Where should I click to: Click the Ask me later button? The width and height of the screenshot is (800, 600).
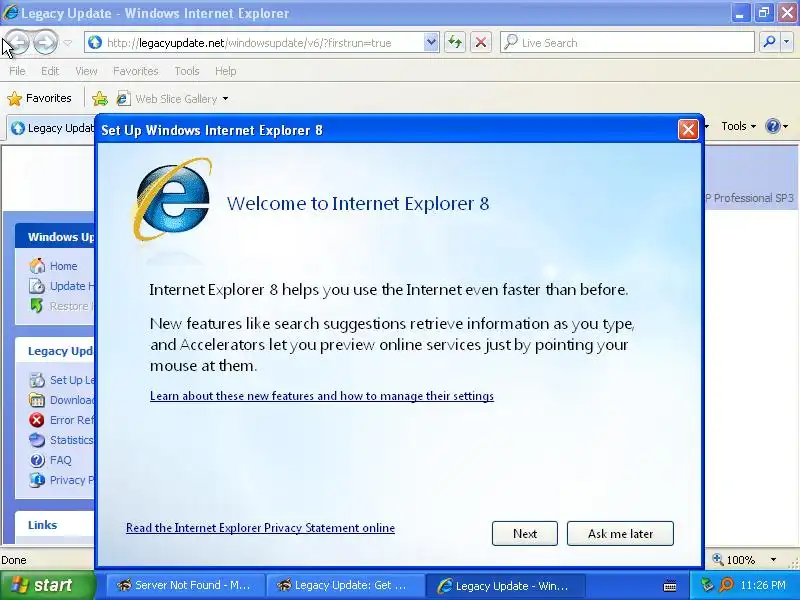(x=620, y=534)
